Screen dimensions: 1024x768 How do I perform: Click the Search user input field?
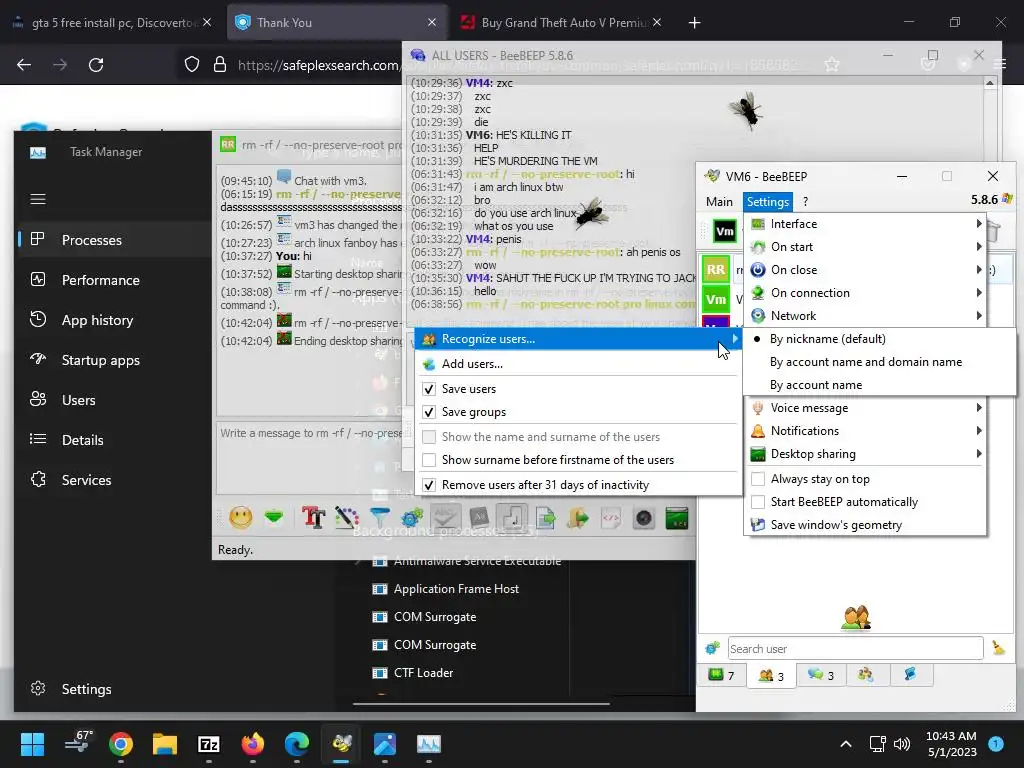click(x=855, y=648)
